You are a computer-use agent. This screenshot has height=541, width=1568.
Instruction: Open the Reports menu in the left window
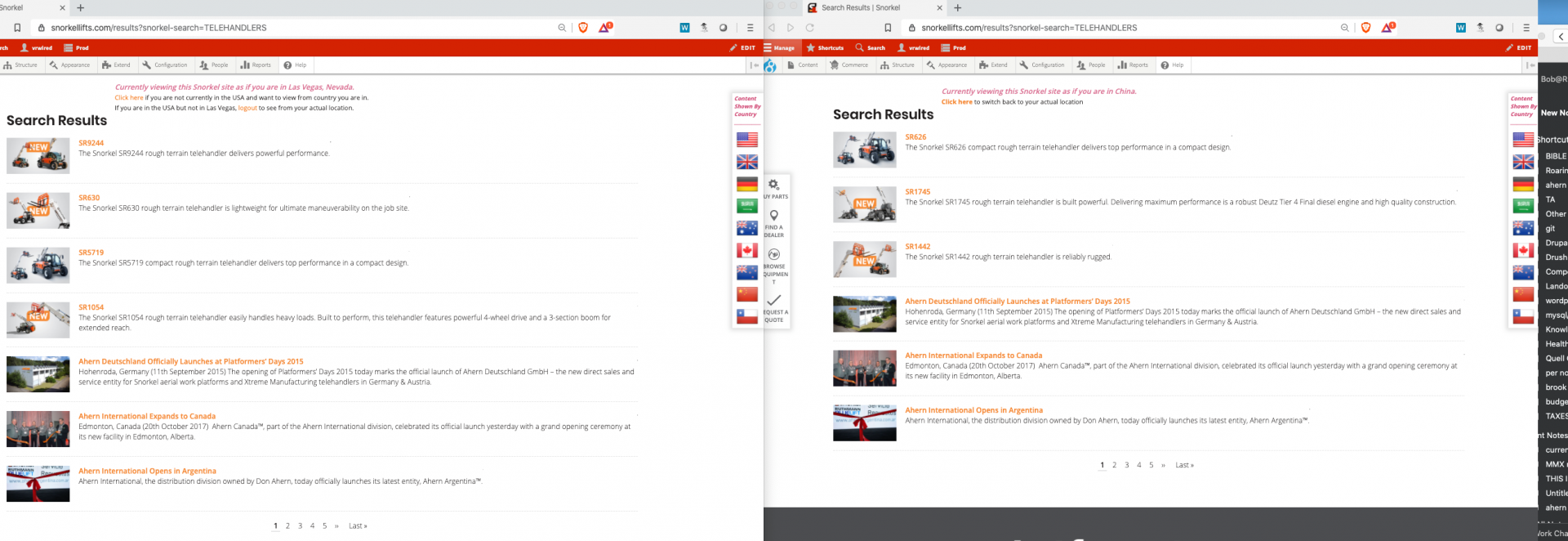point(256,65)
